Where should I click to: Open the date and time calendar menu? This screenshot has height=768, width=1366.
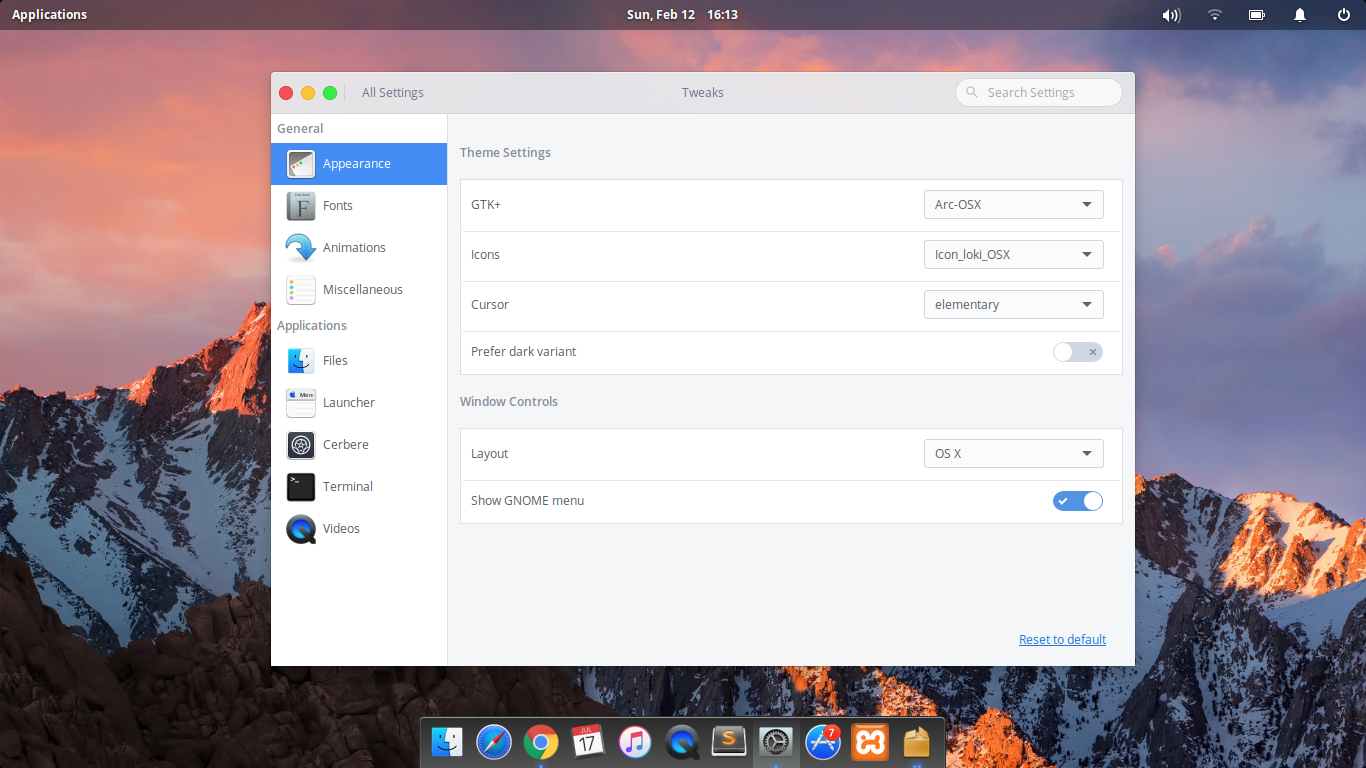(682, 15)
